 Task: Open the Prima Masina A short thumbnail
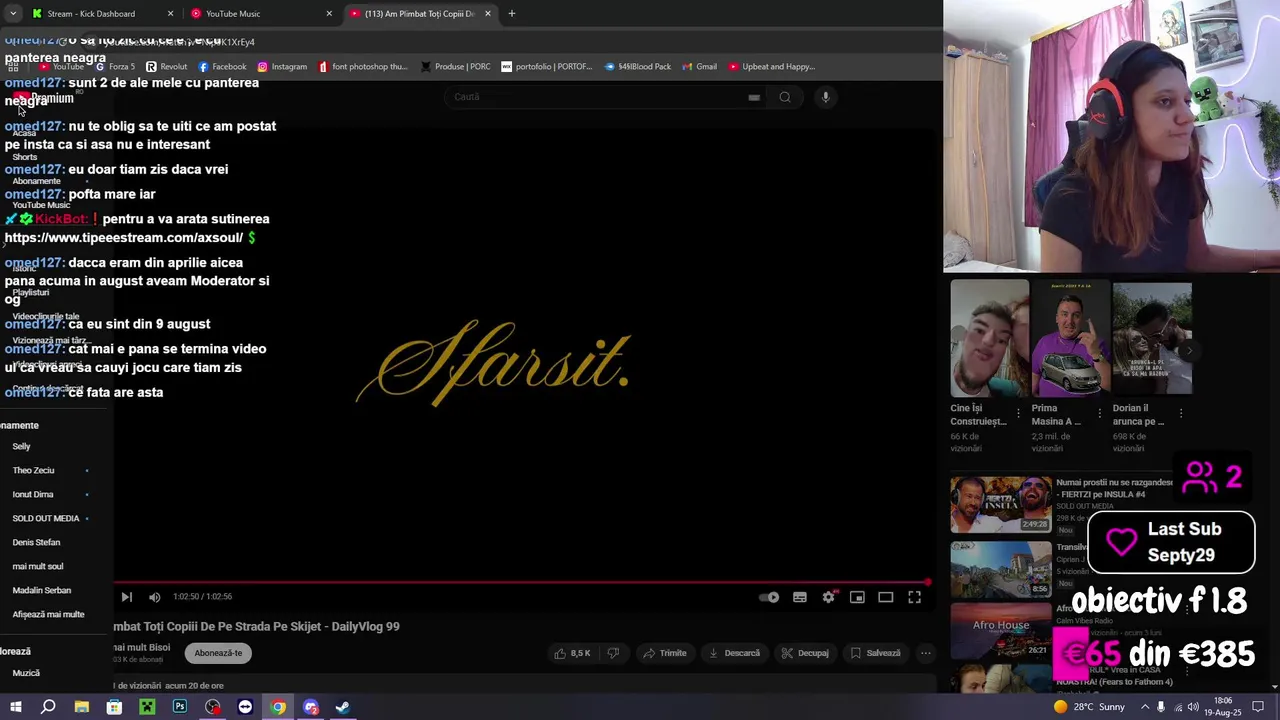click(x=1070, y=337)
